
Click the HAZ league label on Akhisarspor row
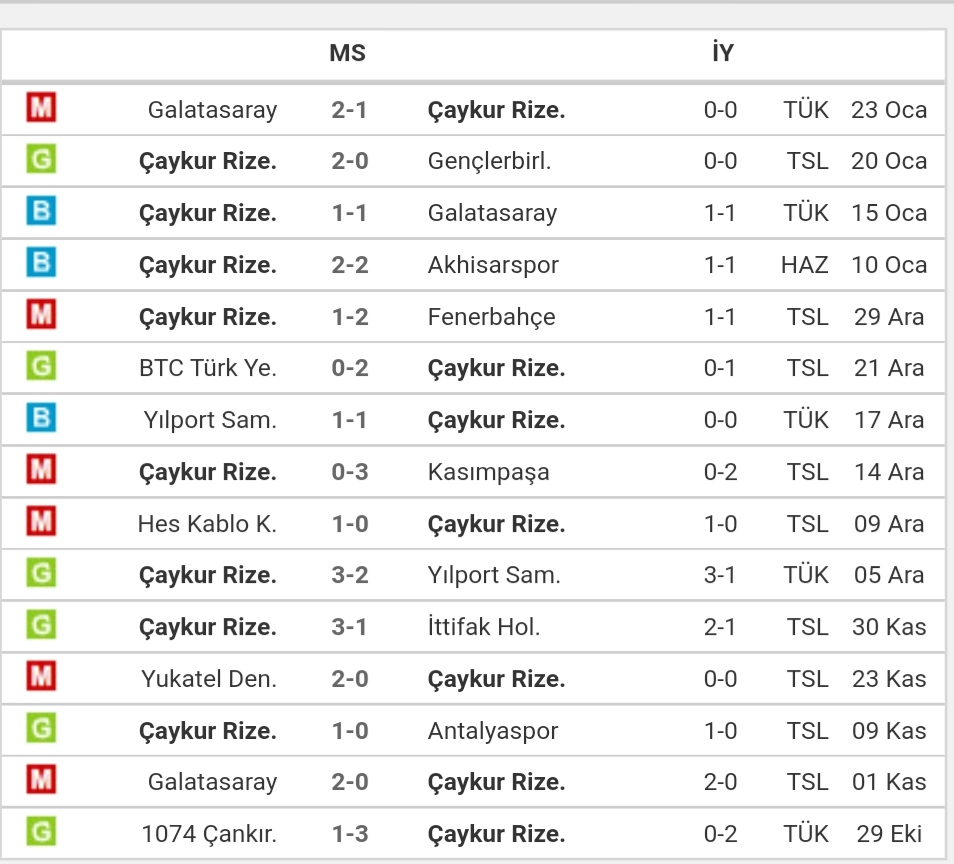click(x=804, y=265)
